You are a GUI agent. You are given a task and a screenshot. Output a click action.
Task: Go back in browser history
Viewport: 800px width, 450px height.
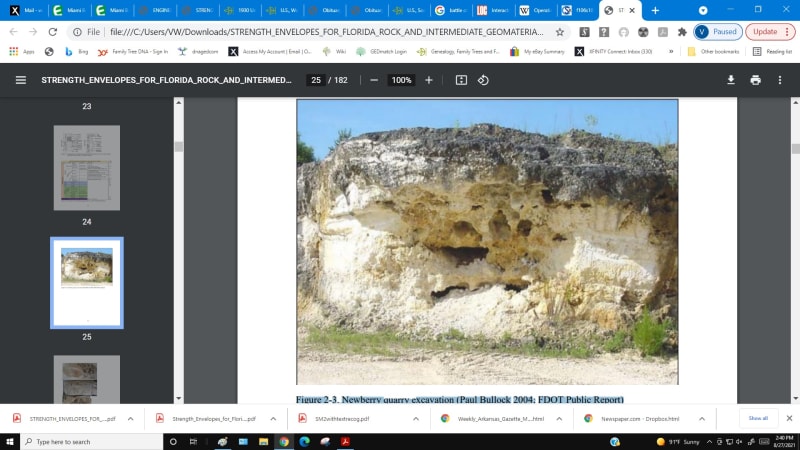click(14, 32)
